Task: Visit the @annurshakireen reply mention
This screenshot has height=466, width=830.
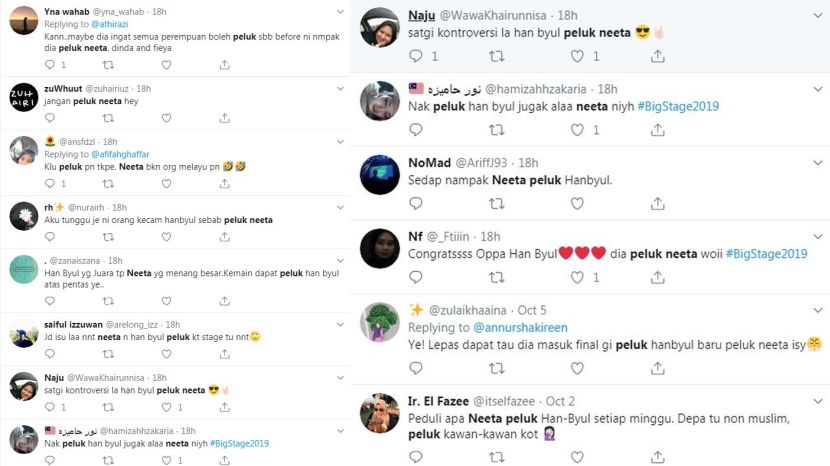Action: point(520,328)
